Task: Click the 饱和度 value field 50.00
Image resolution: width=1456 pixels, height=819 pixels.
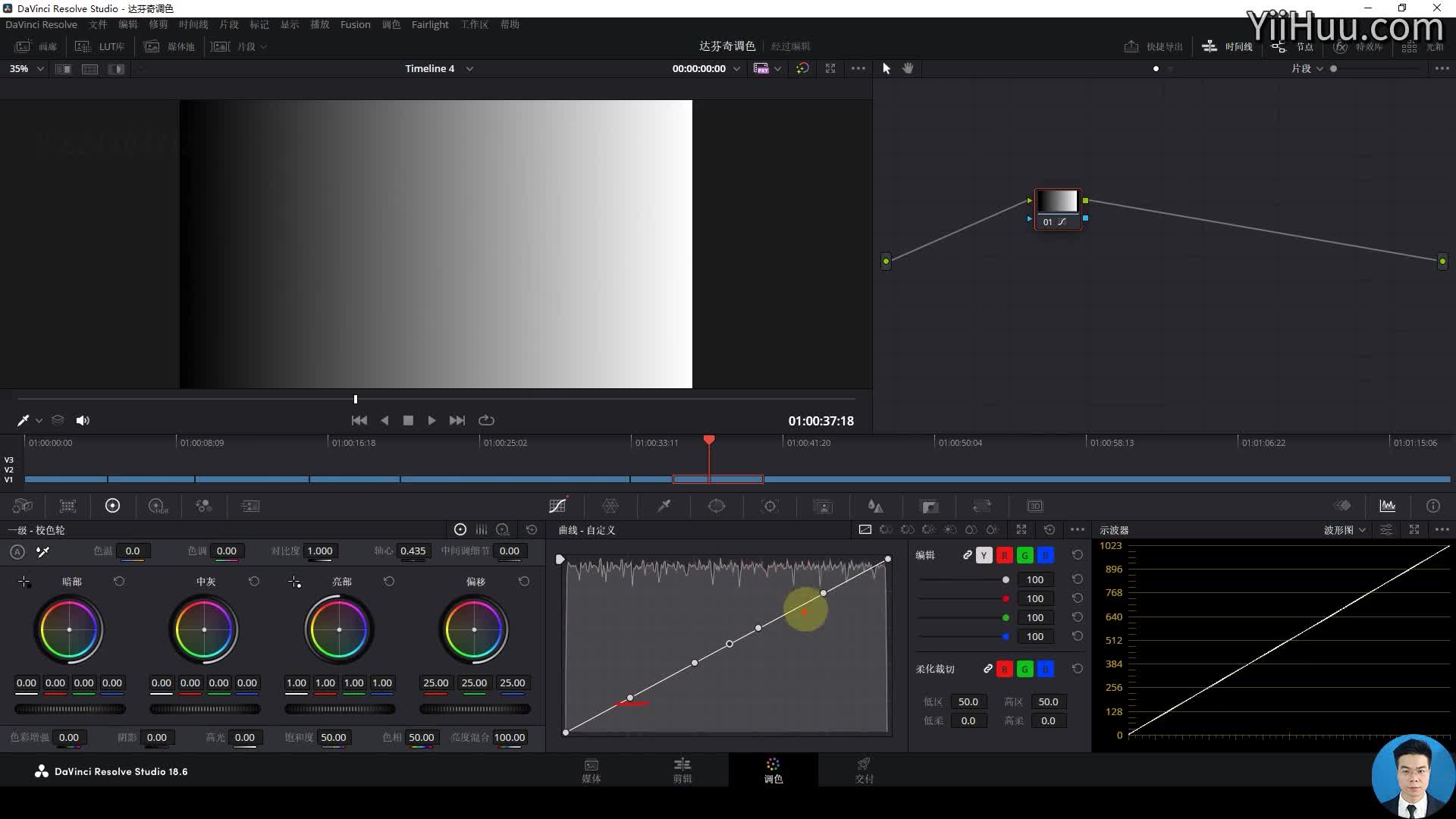Action: [334, 737]
